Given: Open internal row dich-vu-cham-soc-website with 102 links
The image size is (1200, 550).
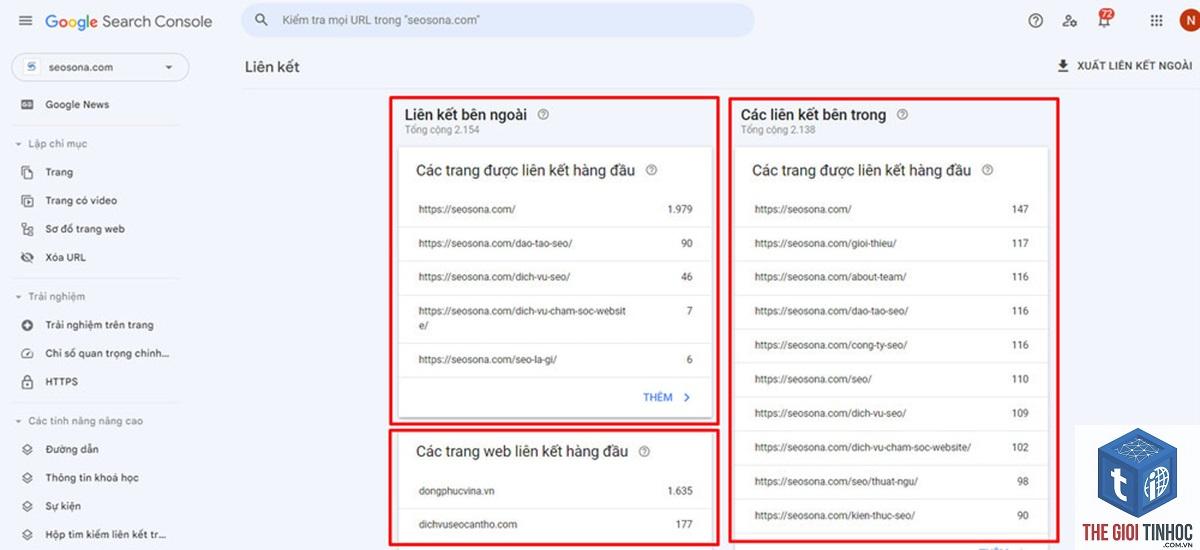Looking at the screenshot, I should (891, 448).
